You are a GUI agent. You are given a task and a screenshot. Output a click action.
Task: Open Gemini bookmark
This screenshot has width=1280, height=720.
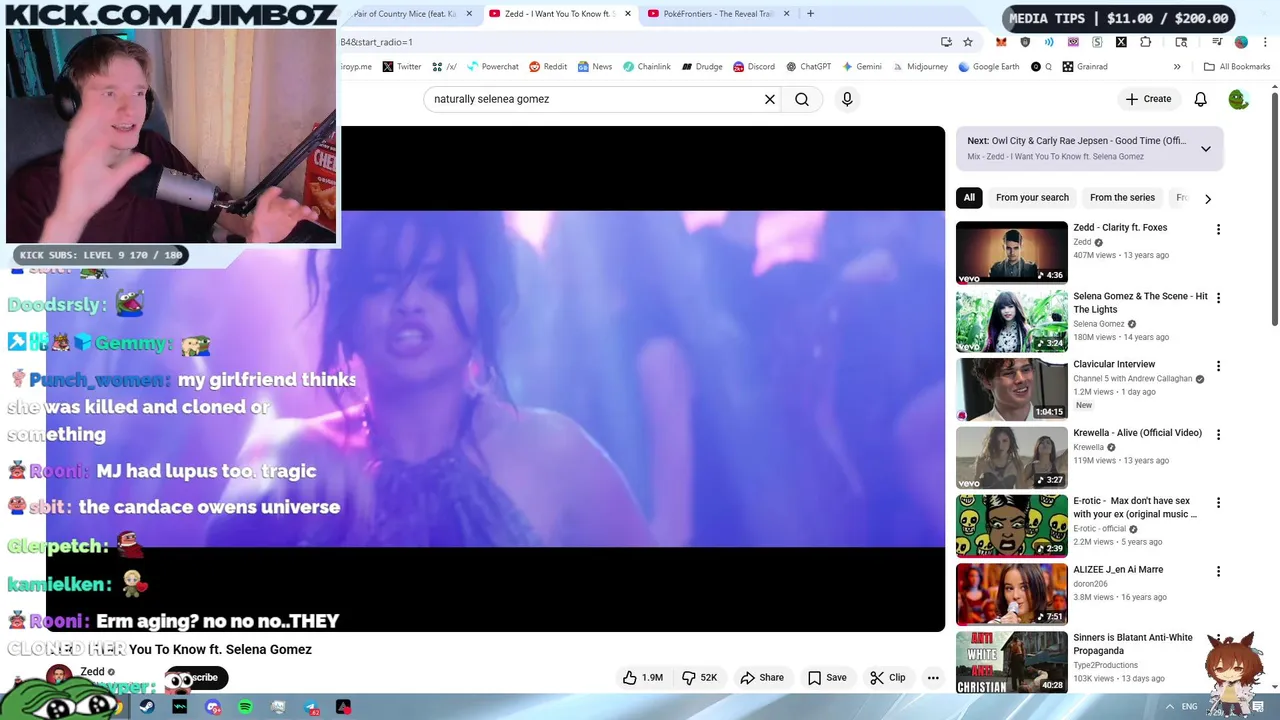point(861,67)
